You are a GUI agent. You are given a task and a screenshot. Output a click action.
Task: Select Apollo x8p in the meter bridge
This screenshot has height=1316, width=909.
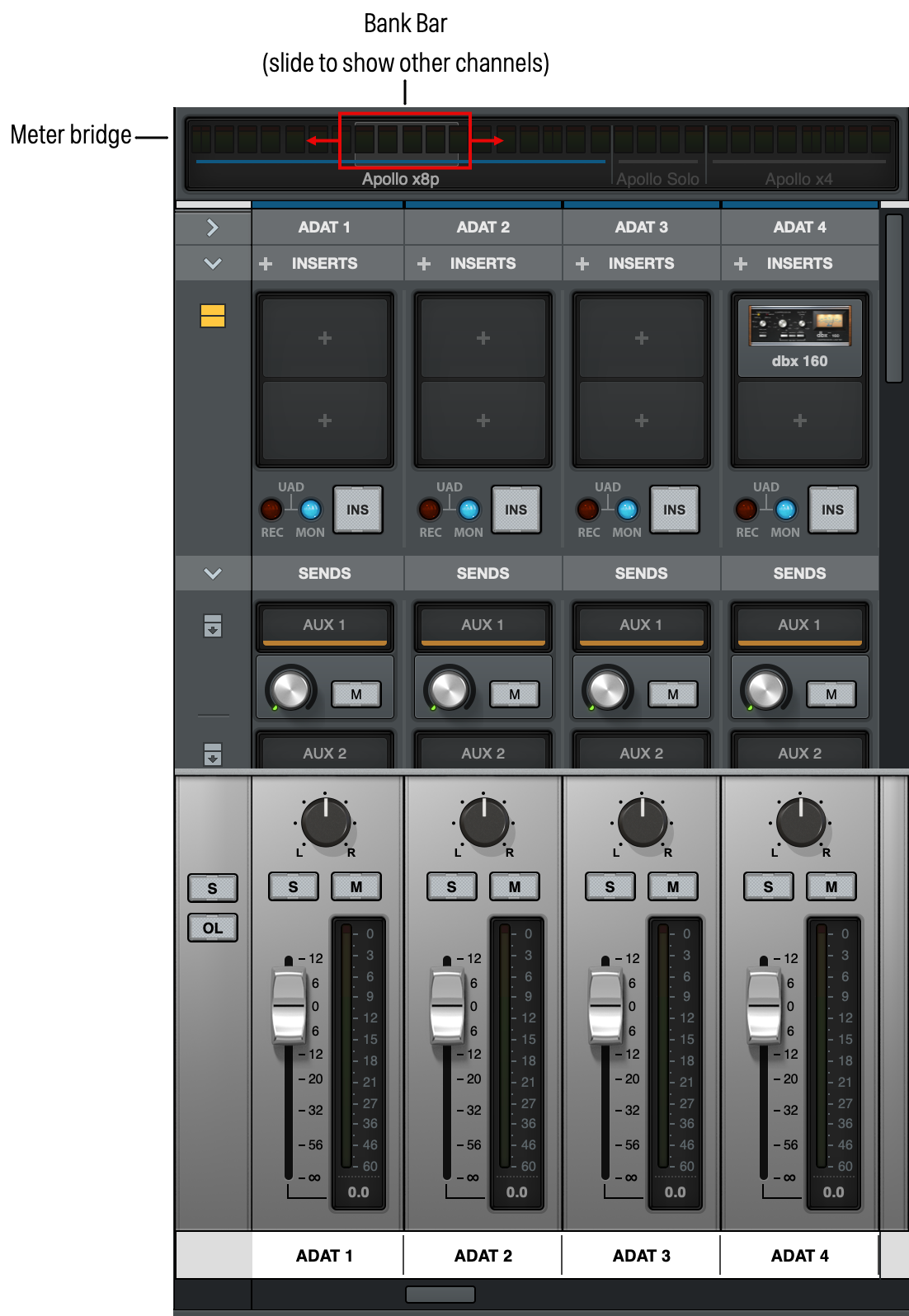(401, 179)
